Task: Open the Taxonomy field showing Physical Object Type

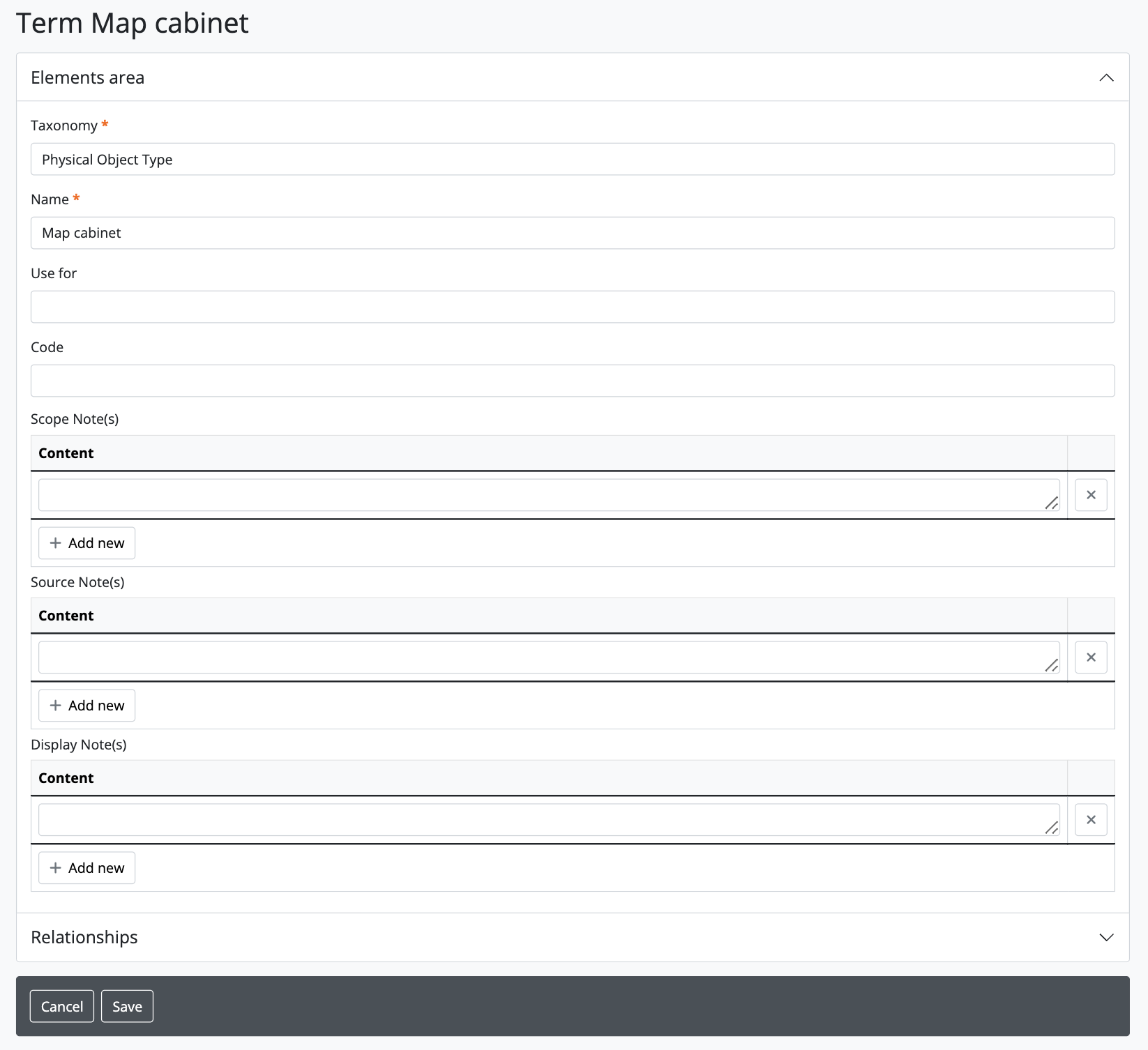Action: [572, 159]
